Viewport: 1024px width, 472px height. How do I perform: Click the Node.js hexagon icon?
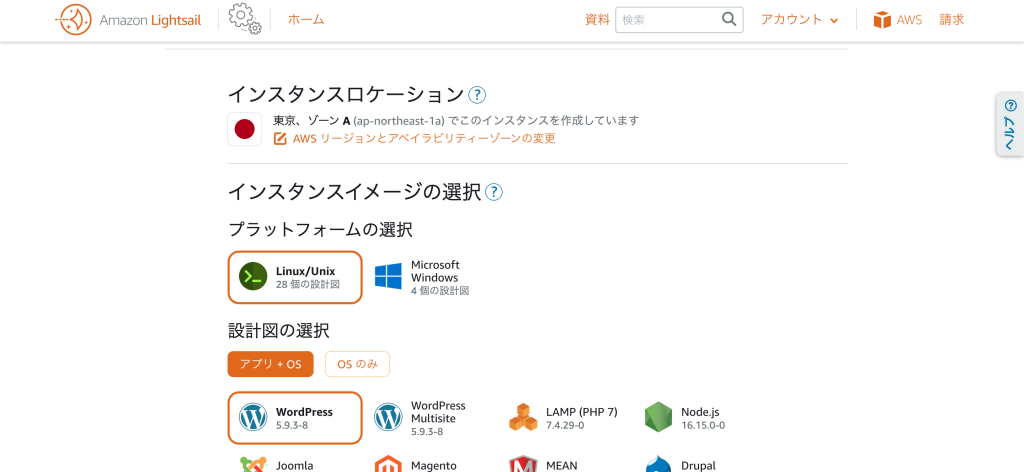pyautogui.click(x=658, y=418)
